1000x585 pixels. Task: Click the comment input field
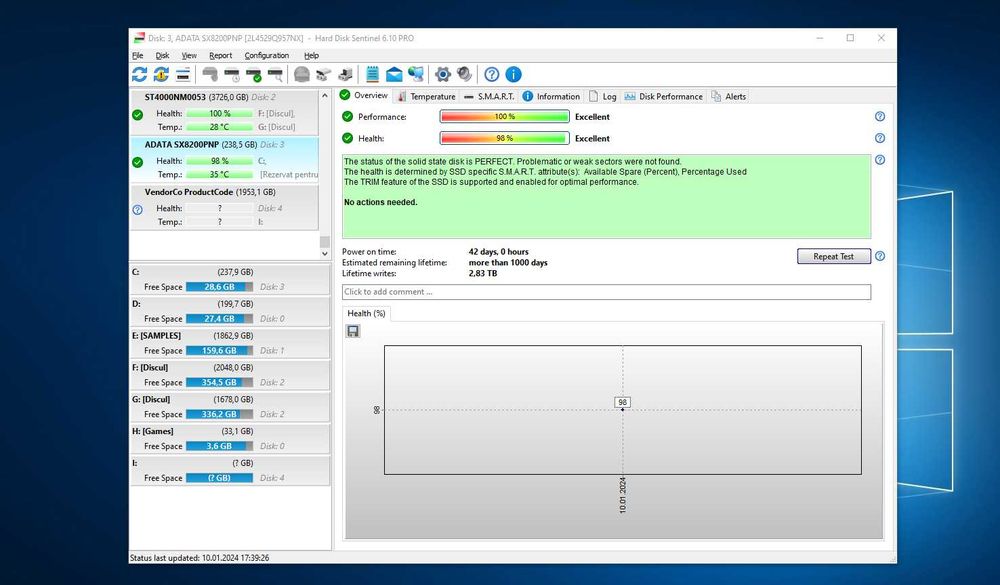coord(606,292)
